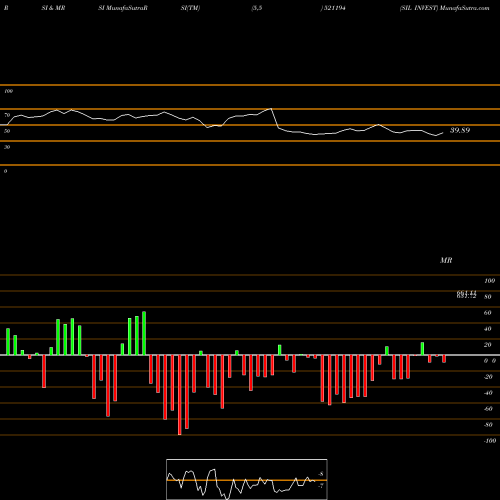Click the MunafaSutra.com watermark text in the header

tap(465, 8)
